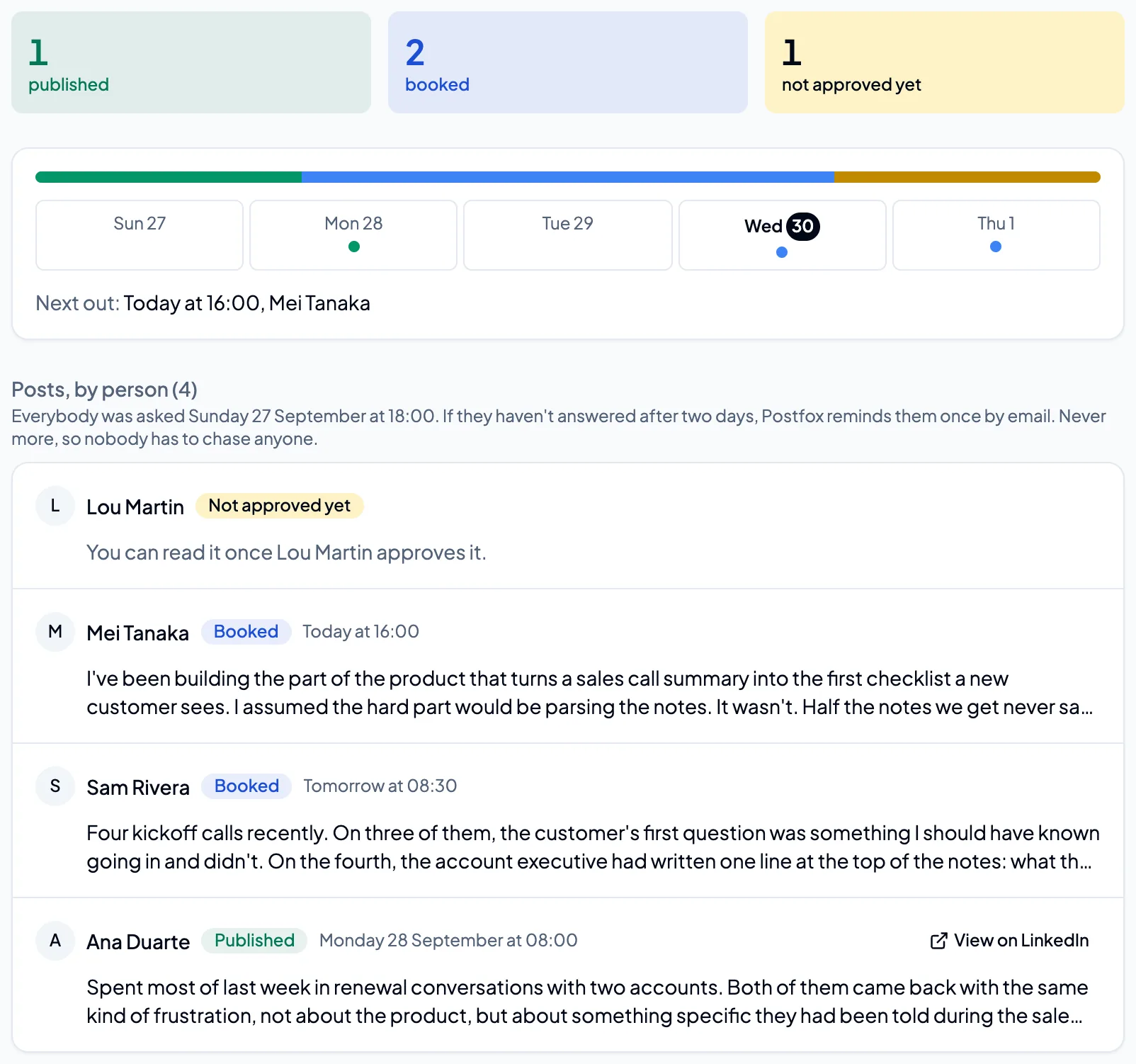Click the '1 not approved yet' summary card

point(945,62)
